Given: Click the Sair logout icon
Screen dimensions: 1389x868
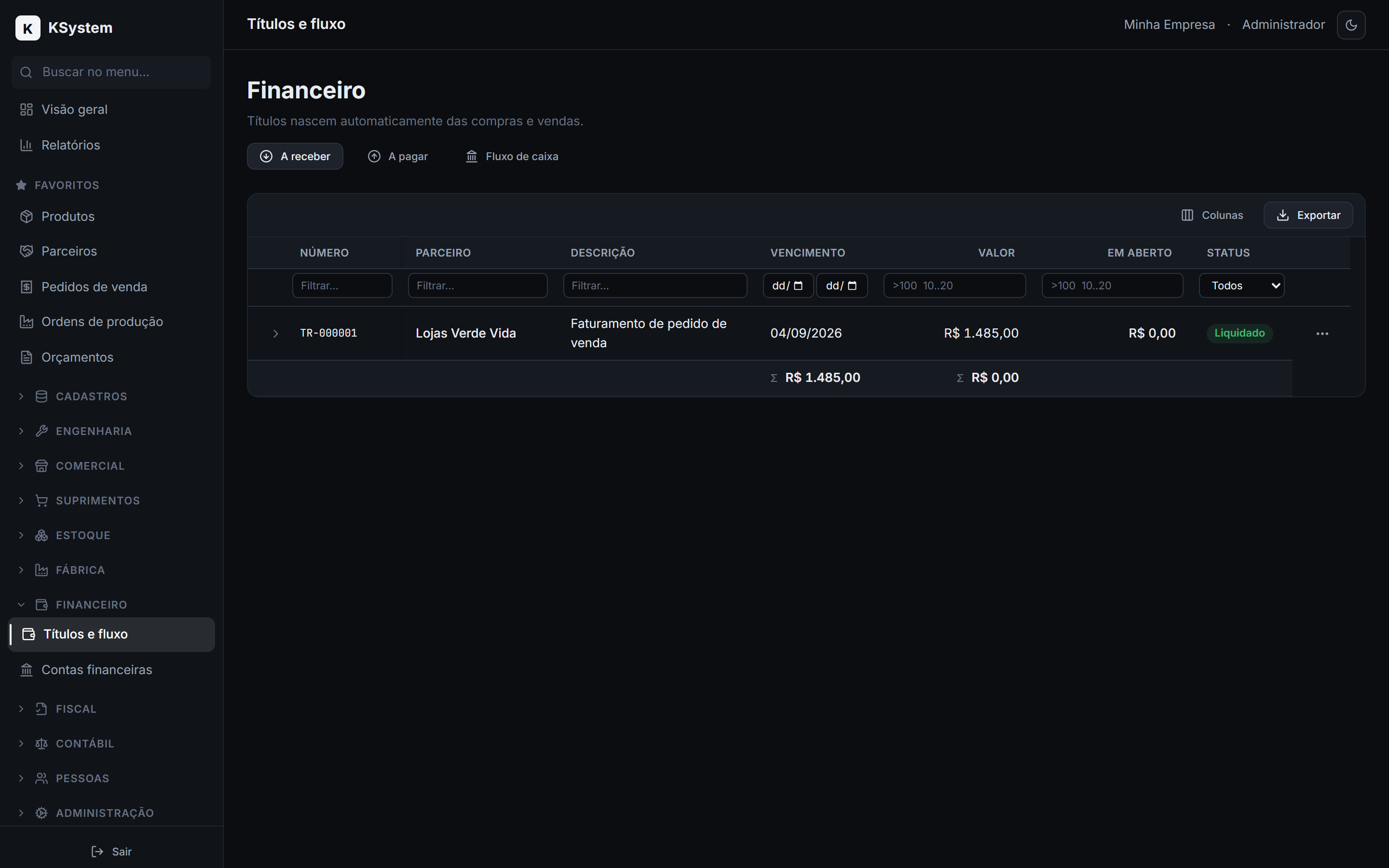Looking at the screenshot, I should pos(97,852).
